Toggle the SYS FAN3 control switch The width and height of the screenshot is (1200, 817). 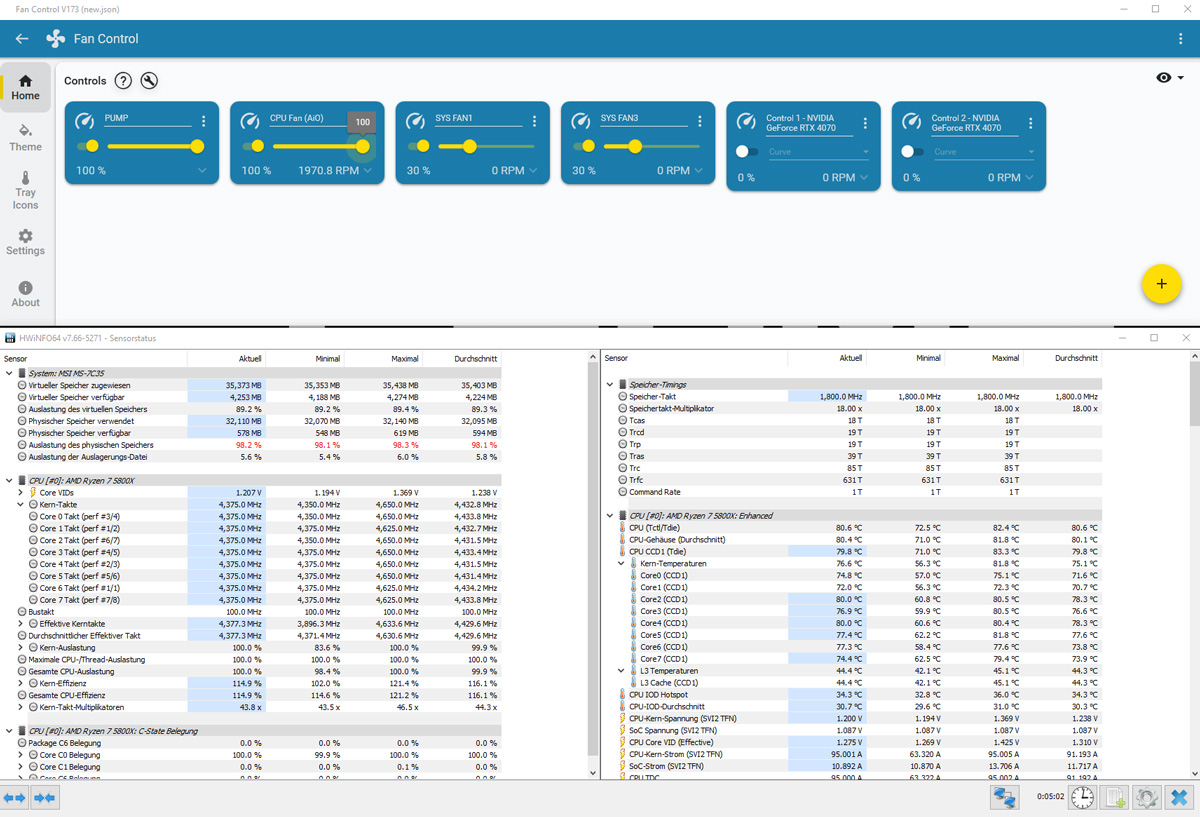583,146
